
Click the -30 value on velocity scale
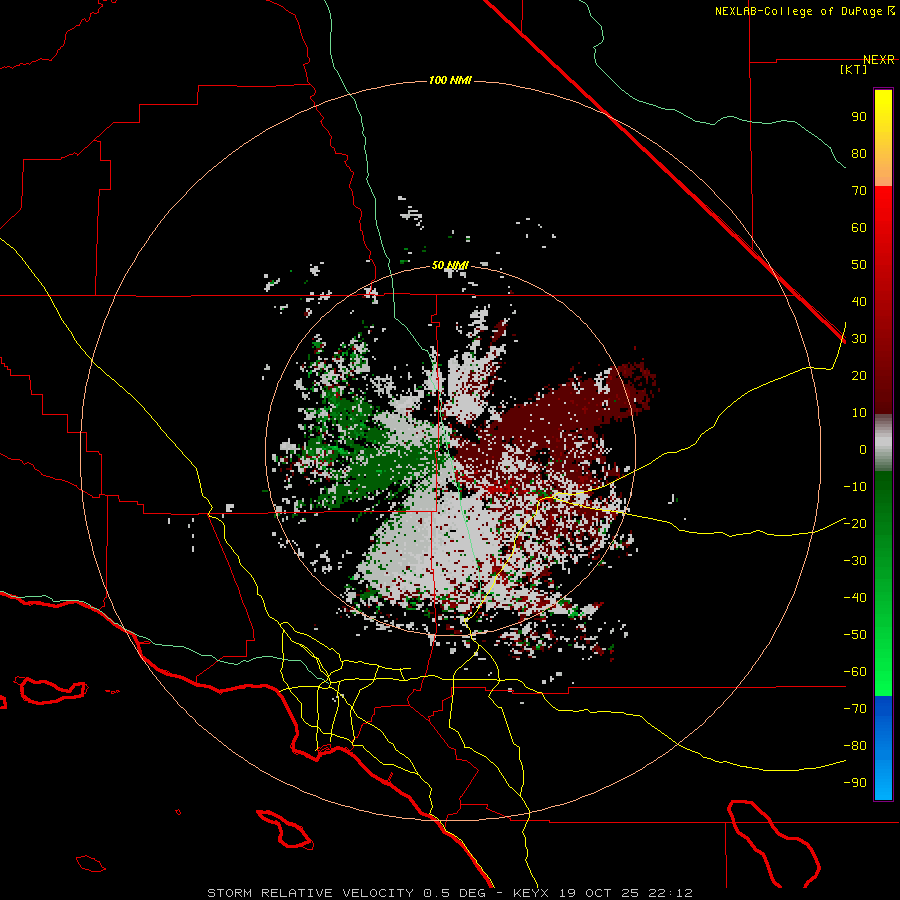(855, 561)
